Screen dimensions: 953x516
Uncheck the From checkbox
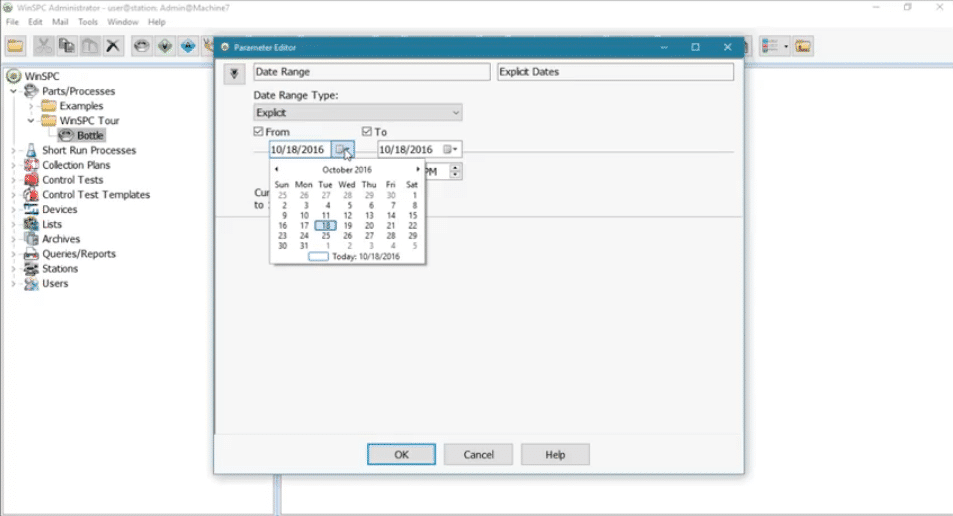click(259, 132)
